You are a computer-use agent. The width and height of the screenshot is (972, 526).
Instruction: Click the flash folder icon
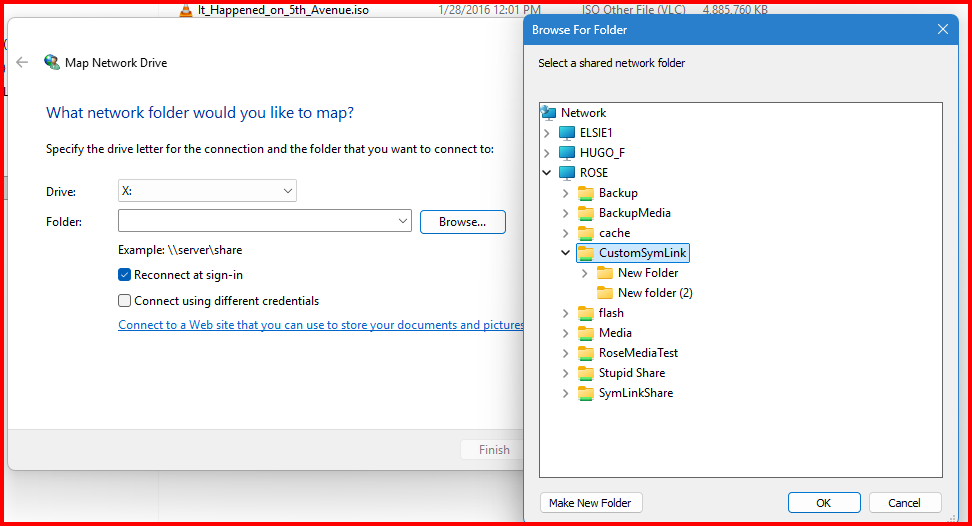(586, 313)
